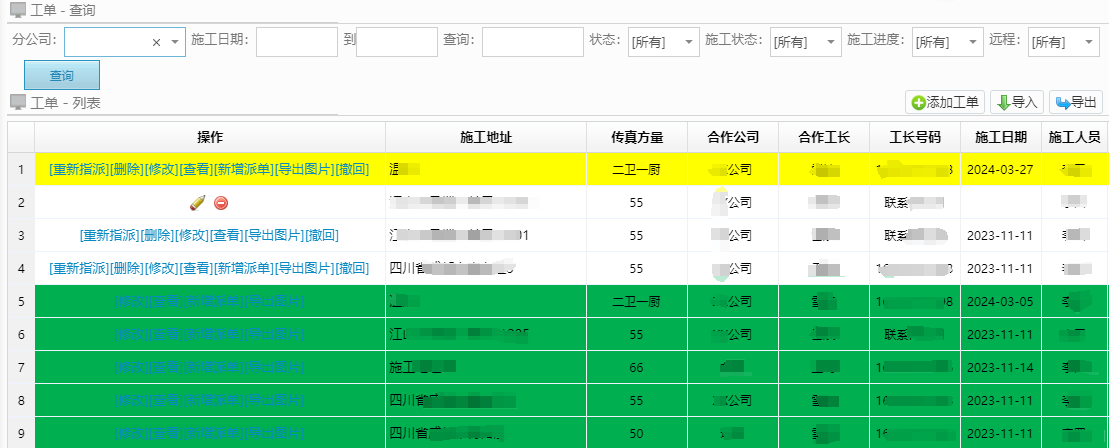Click the end date field after 到
The image size is (1109, 448).
tap(397, 42)
